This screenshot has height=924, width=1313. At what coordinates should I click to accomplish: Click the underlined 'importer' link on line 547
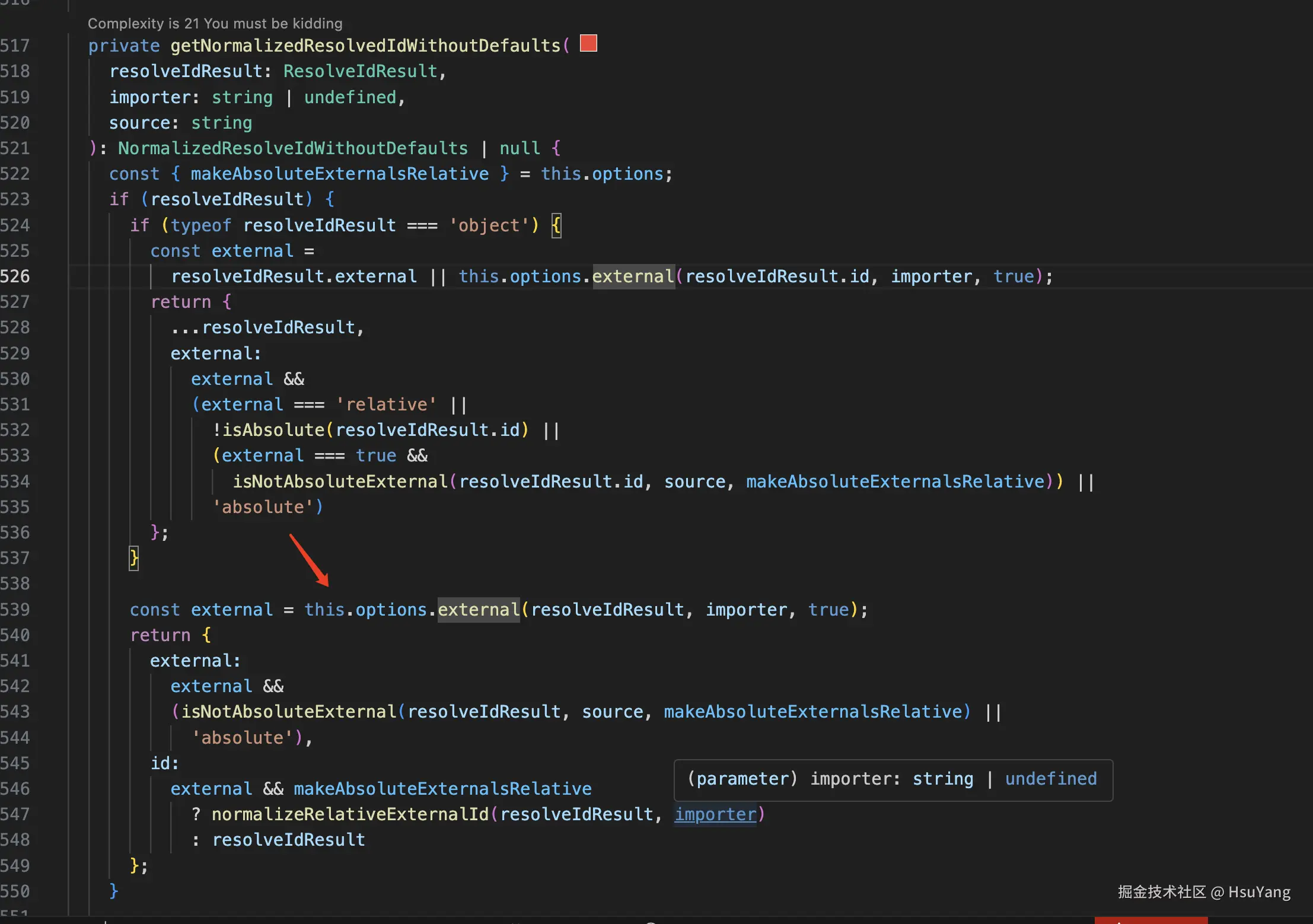click(716, 814)
